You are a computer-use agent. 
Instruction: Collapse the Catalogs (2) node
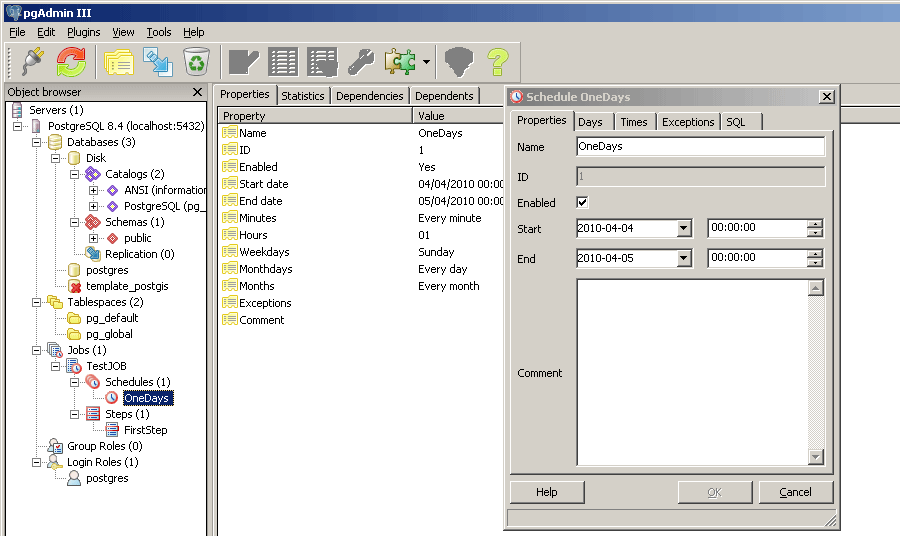[74, 174]
